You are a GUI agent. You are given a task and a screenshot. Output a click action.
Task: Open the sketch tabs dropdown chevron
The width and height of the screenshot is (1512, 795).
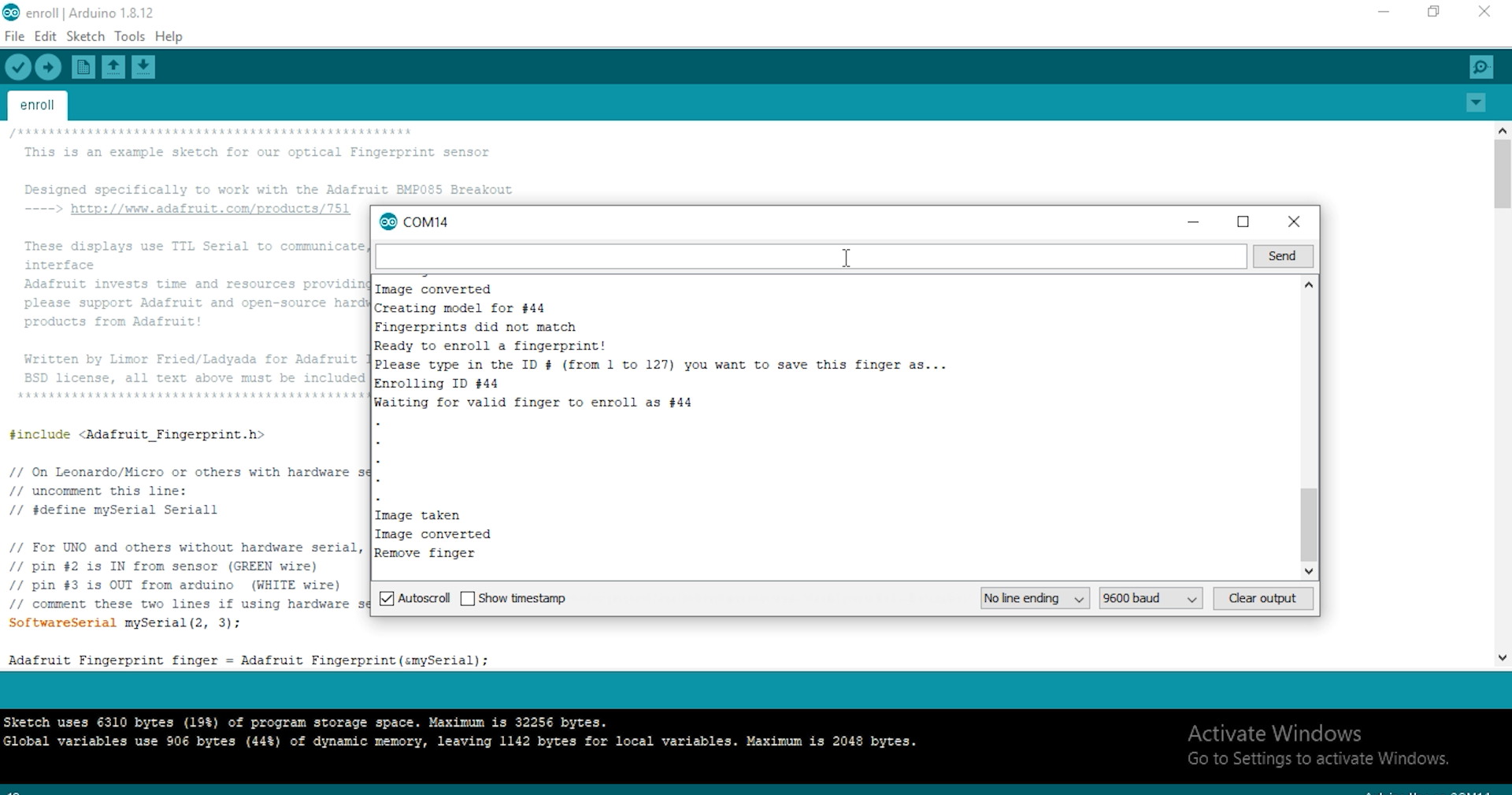point(1476,102)
